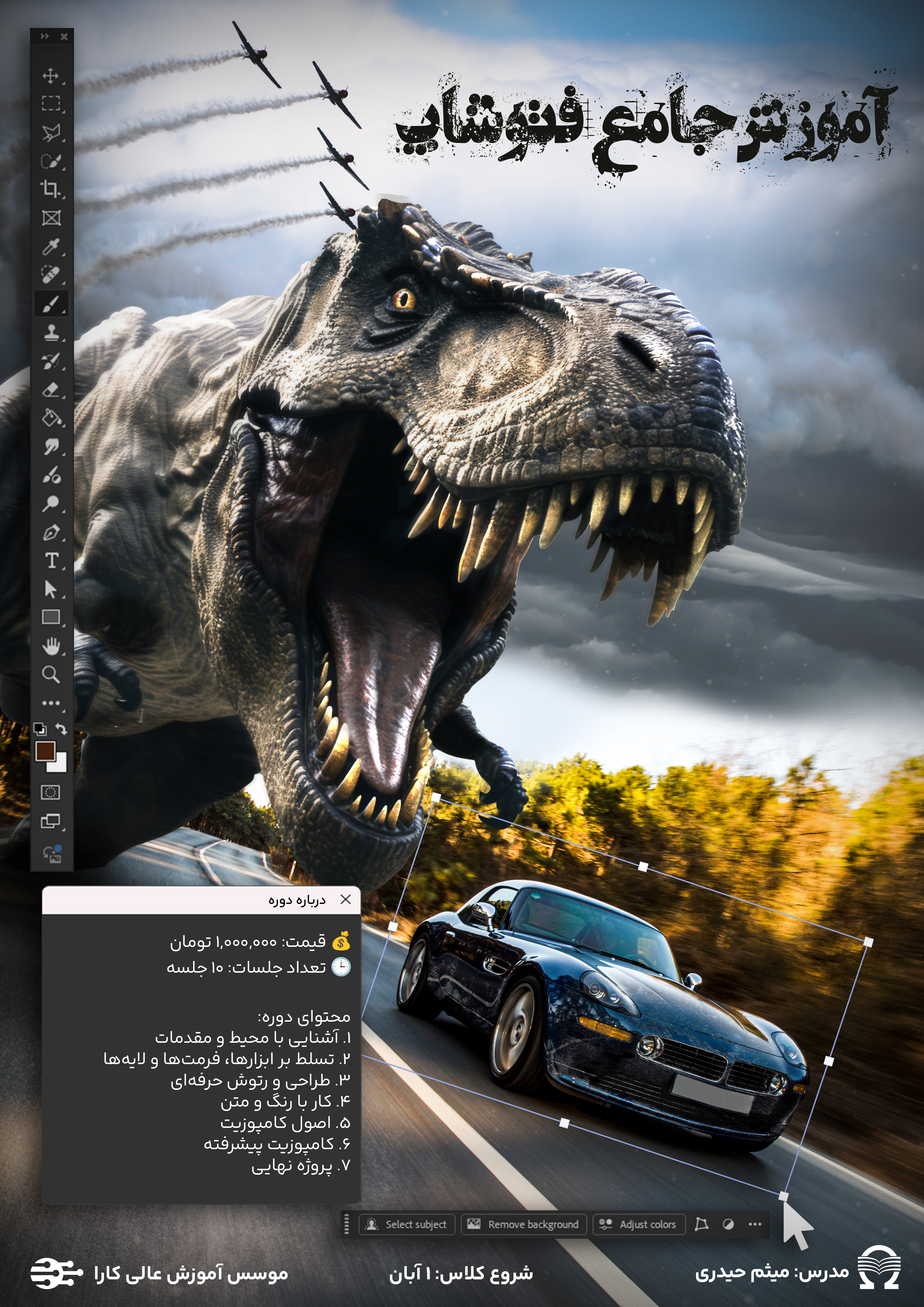Toggle Quick Mask mode icon
Screen dimensions: 924x1307
(51, 792)
